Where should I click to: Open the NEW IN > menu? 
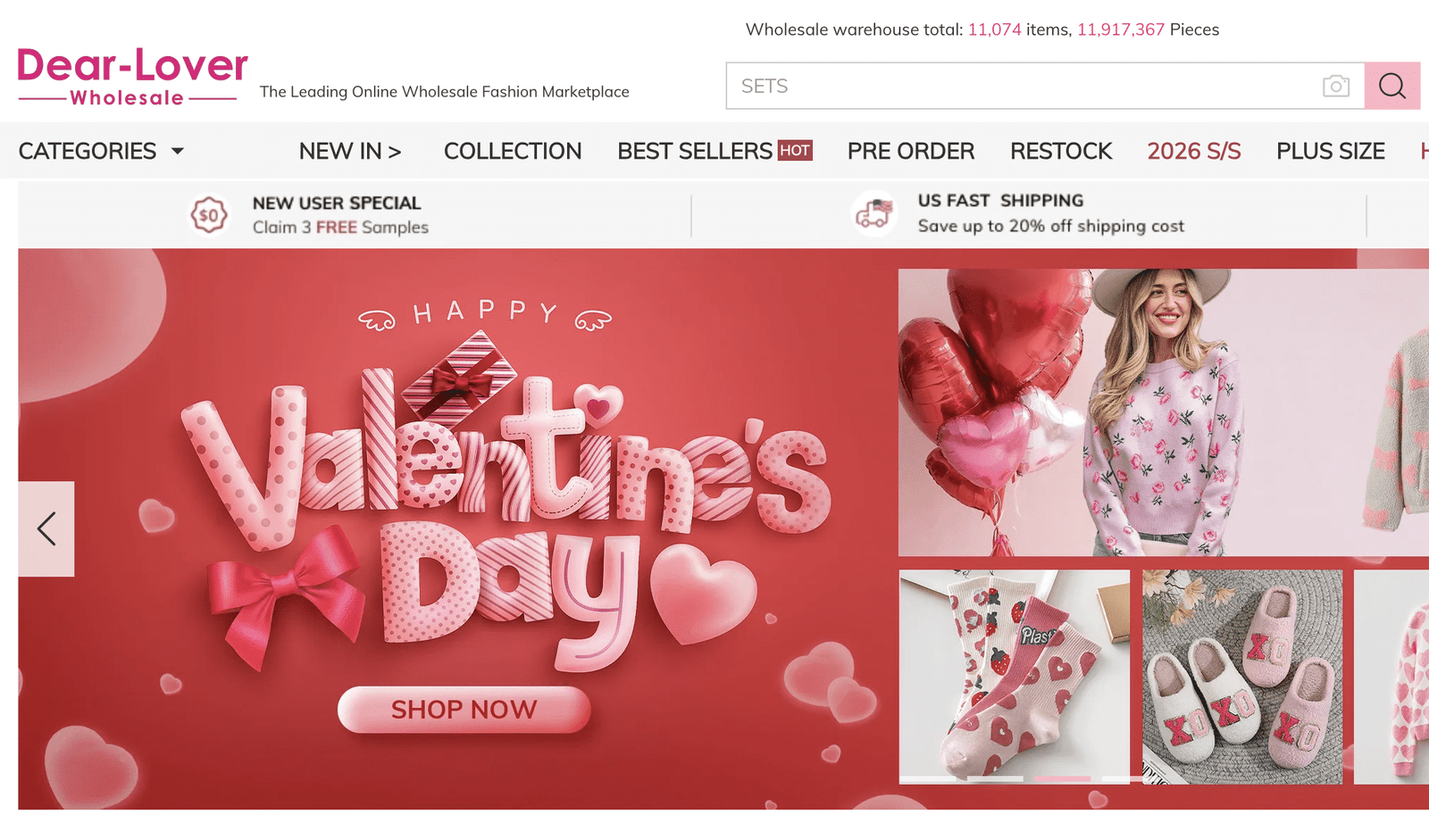click(350, 151)
